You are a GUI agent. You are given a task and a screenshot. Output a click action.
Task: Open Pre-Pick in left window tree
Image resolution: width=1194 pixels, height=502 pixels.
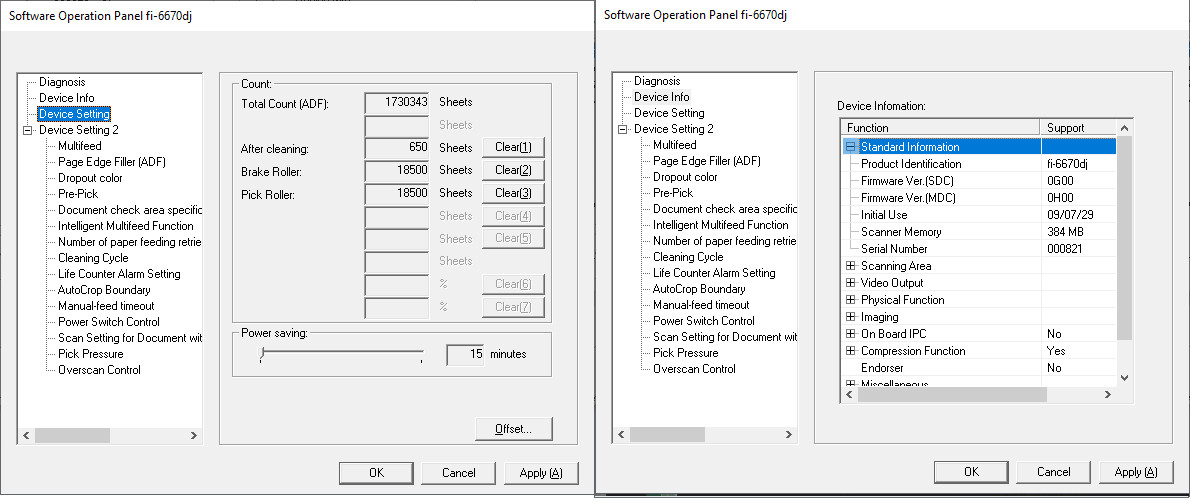coord(78,194)
